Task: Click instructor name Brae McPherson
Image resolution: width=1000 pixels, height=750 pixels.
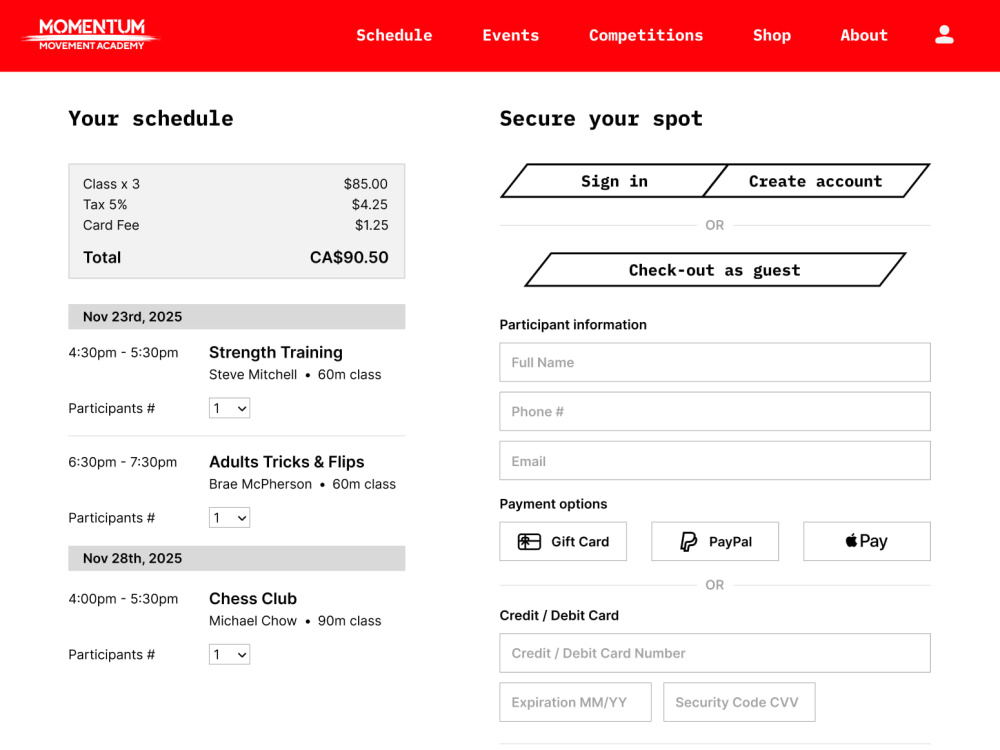Action: [260, 484]
